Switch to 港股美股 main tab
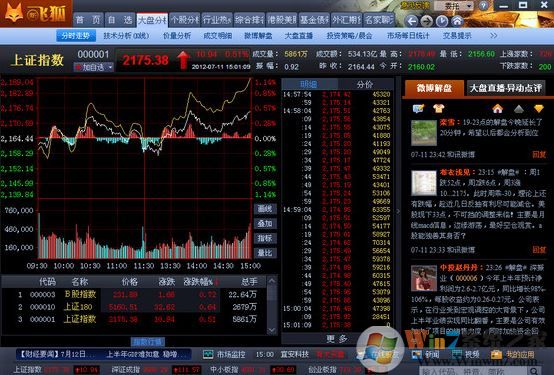This screenshot has width=554, height=375. [281, 20]
